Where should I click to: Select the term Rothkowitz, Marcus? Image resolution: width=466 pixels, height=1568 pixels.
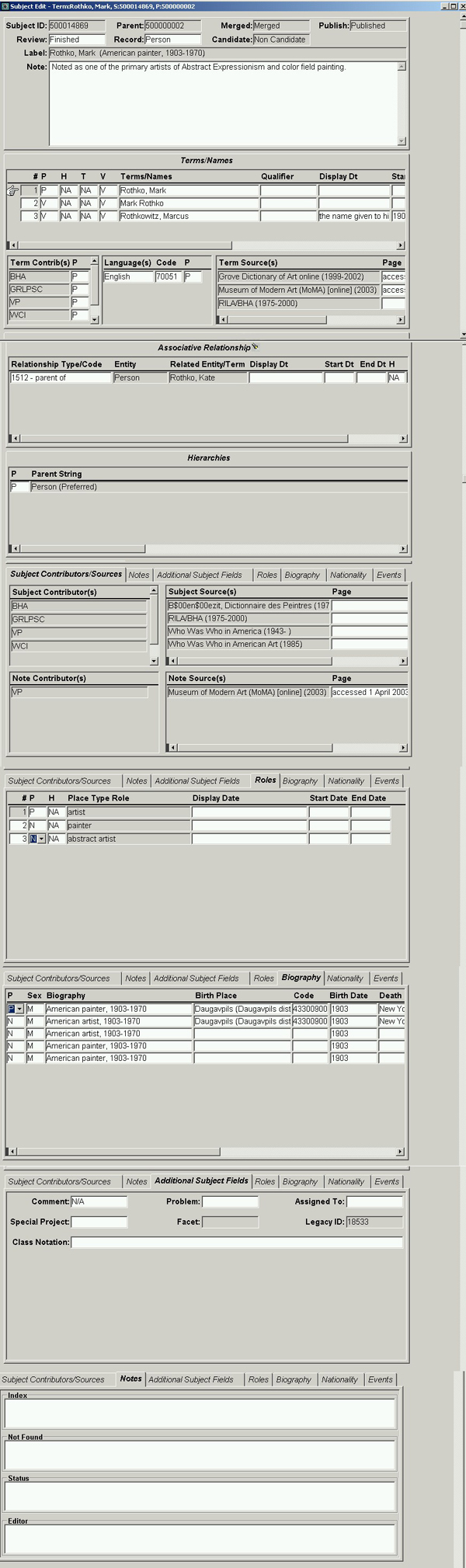189,217
